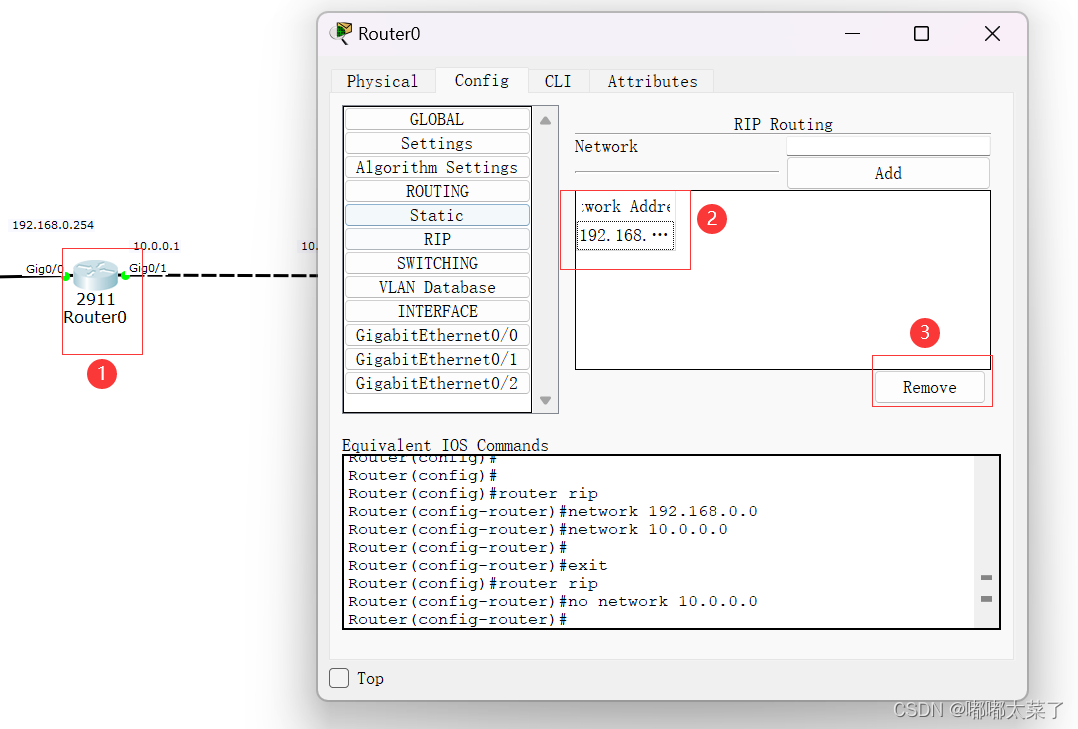Click the Router0 window title icon
Screen dimensions: 1078x729
coord(341,33)
